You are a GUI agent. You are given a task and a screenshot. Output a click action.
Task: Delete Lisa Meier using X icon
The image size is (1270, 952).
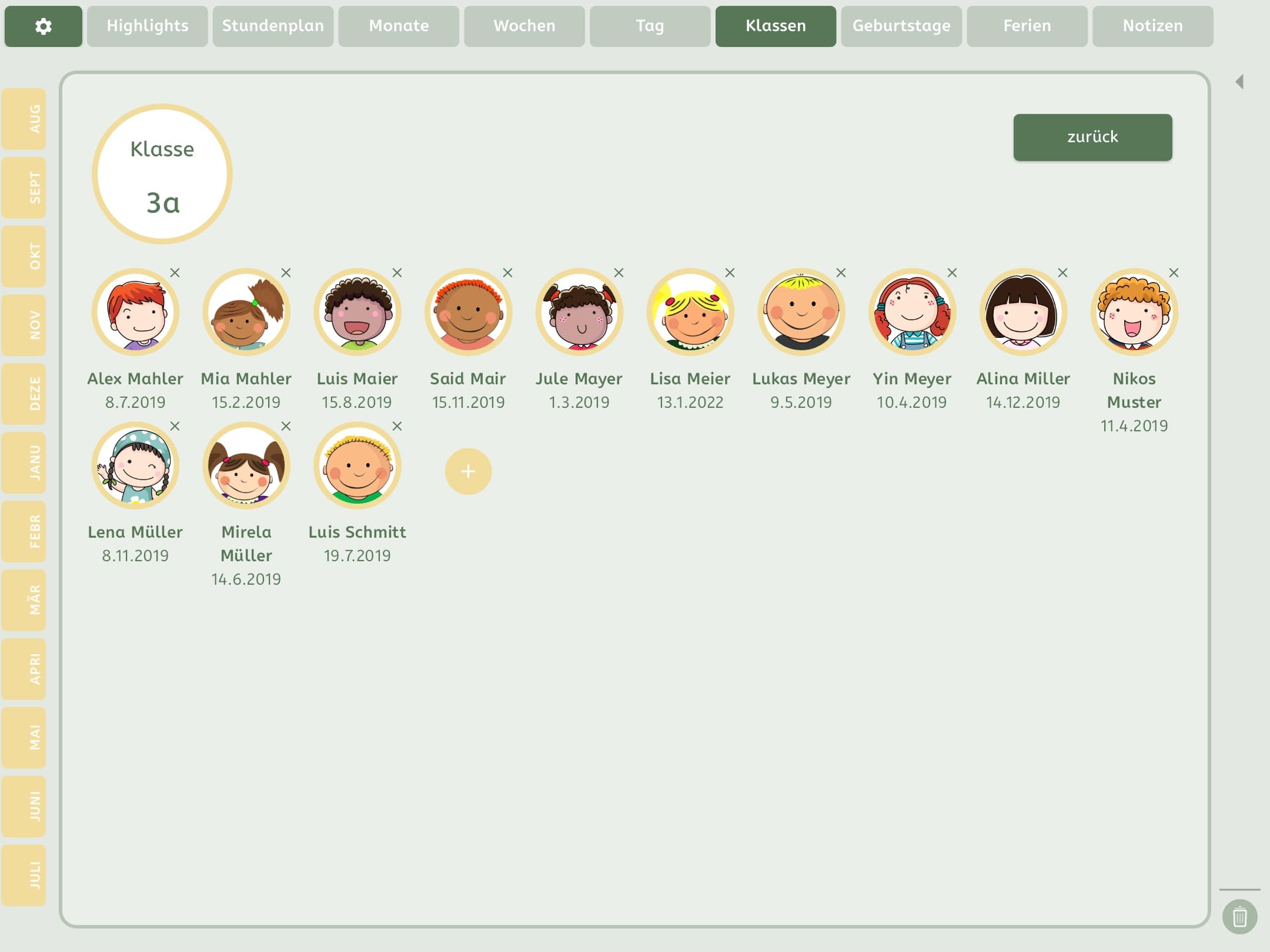[x=730, y=273]
